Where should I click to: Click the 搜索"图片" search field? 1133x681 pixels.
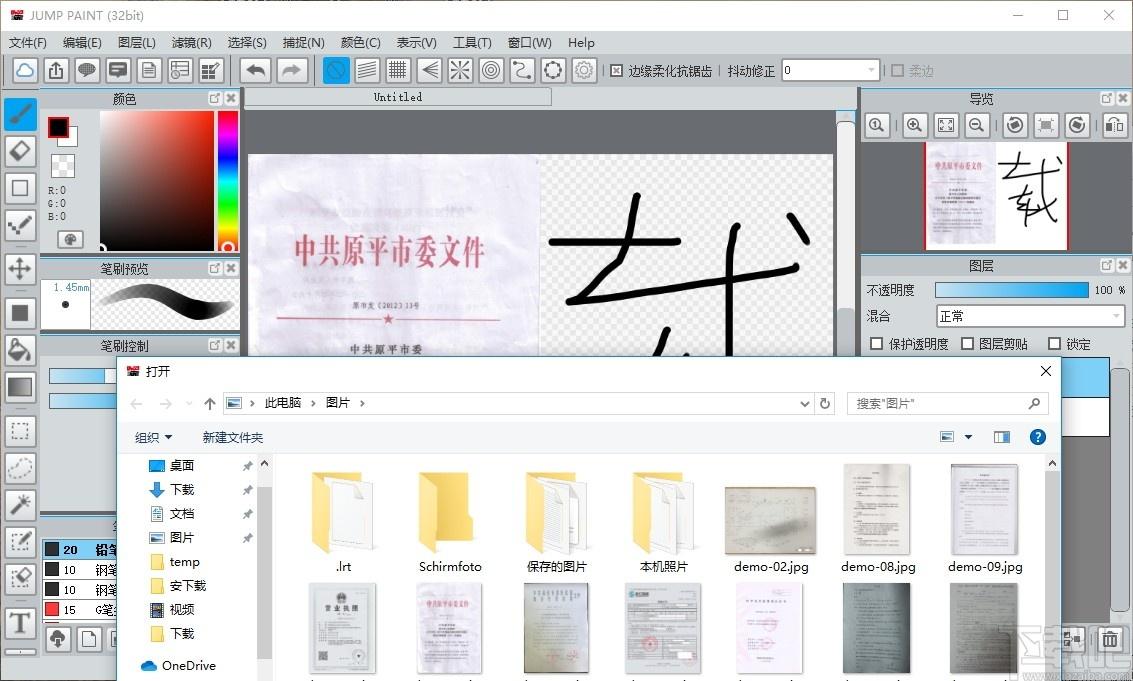[x=949, y=403]
